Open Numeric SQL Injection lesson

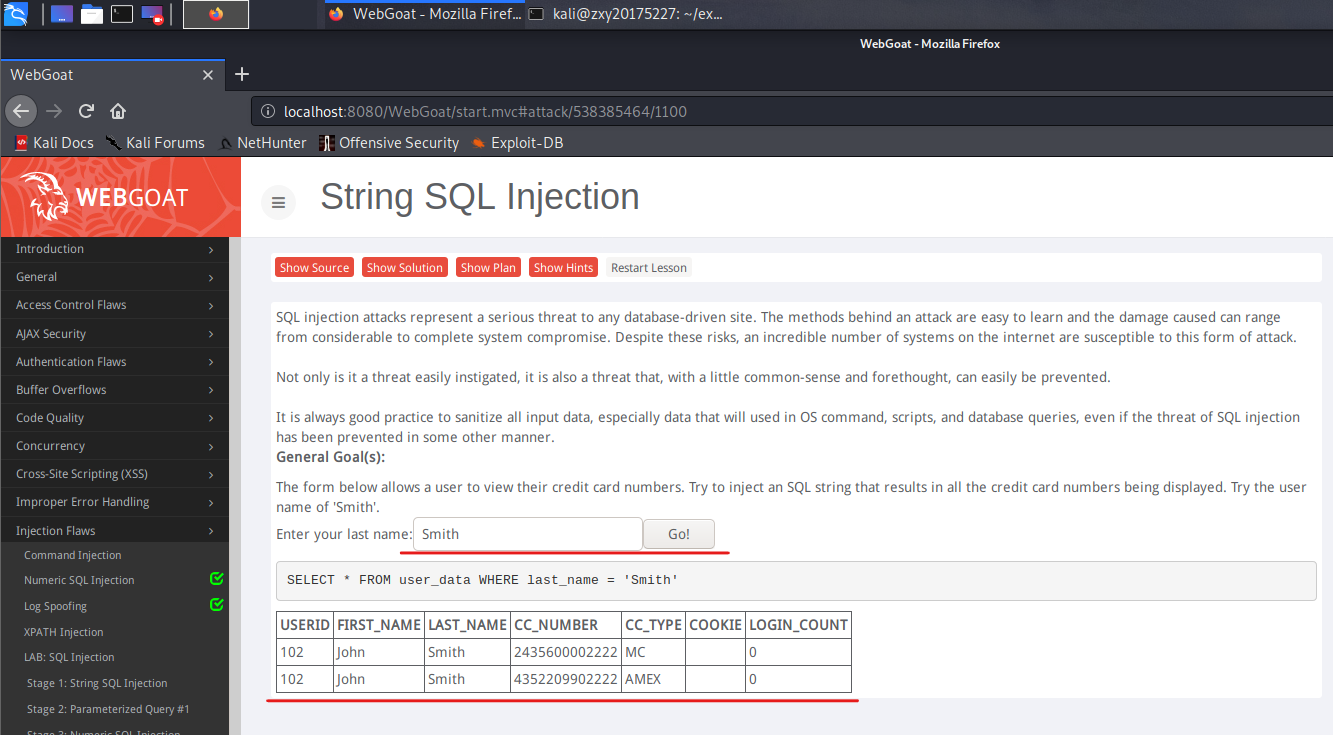pos(79,580)
